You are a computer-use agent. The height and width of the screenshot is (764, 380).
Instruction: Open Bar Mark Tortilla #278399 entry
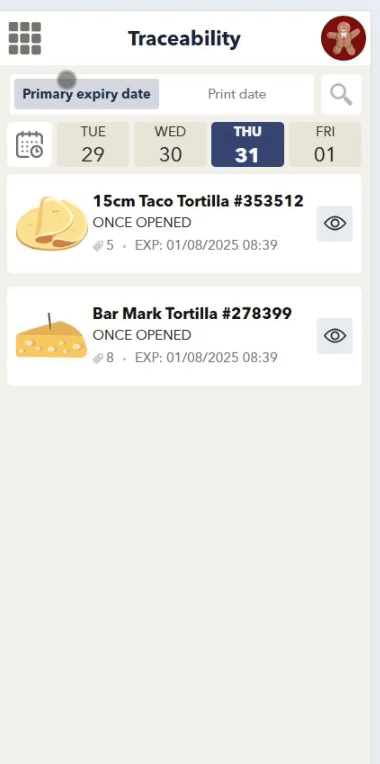[184, 336]
